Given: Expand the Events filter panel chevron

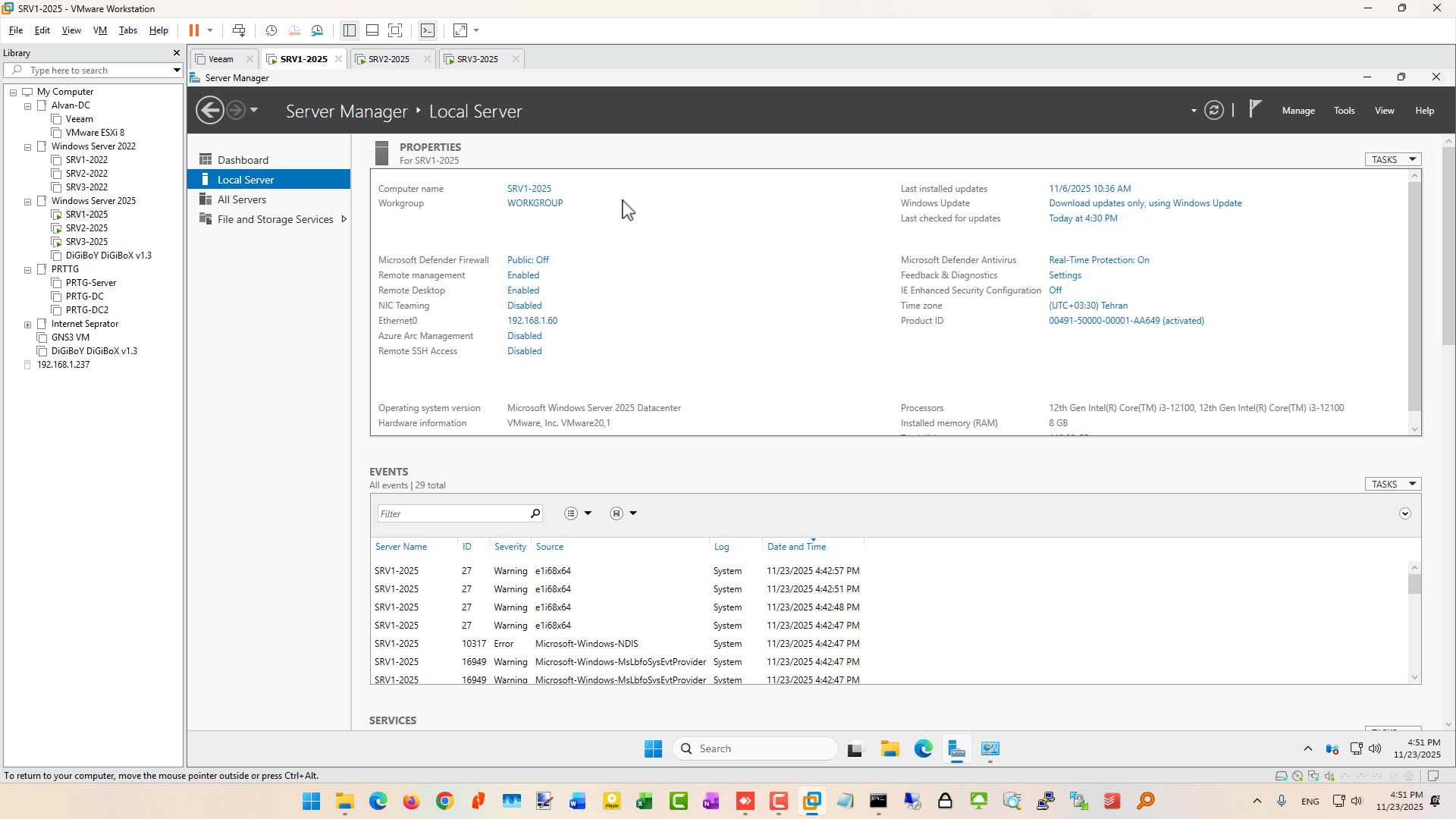Looking at the screenshot, I should (x=1405, y=513).
